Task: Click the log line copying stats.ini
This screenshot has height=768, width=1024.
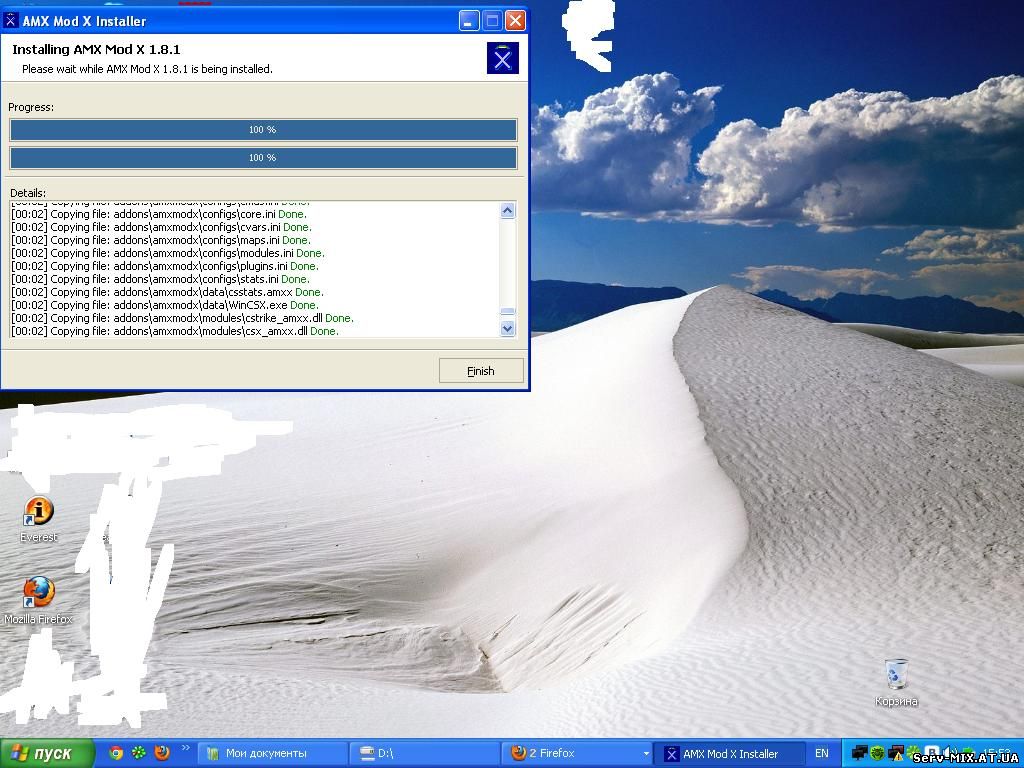Action: point(160,279)
